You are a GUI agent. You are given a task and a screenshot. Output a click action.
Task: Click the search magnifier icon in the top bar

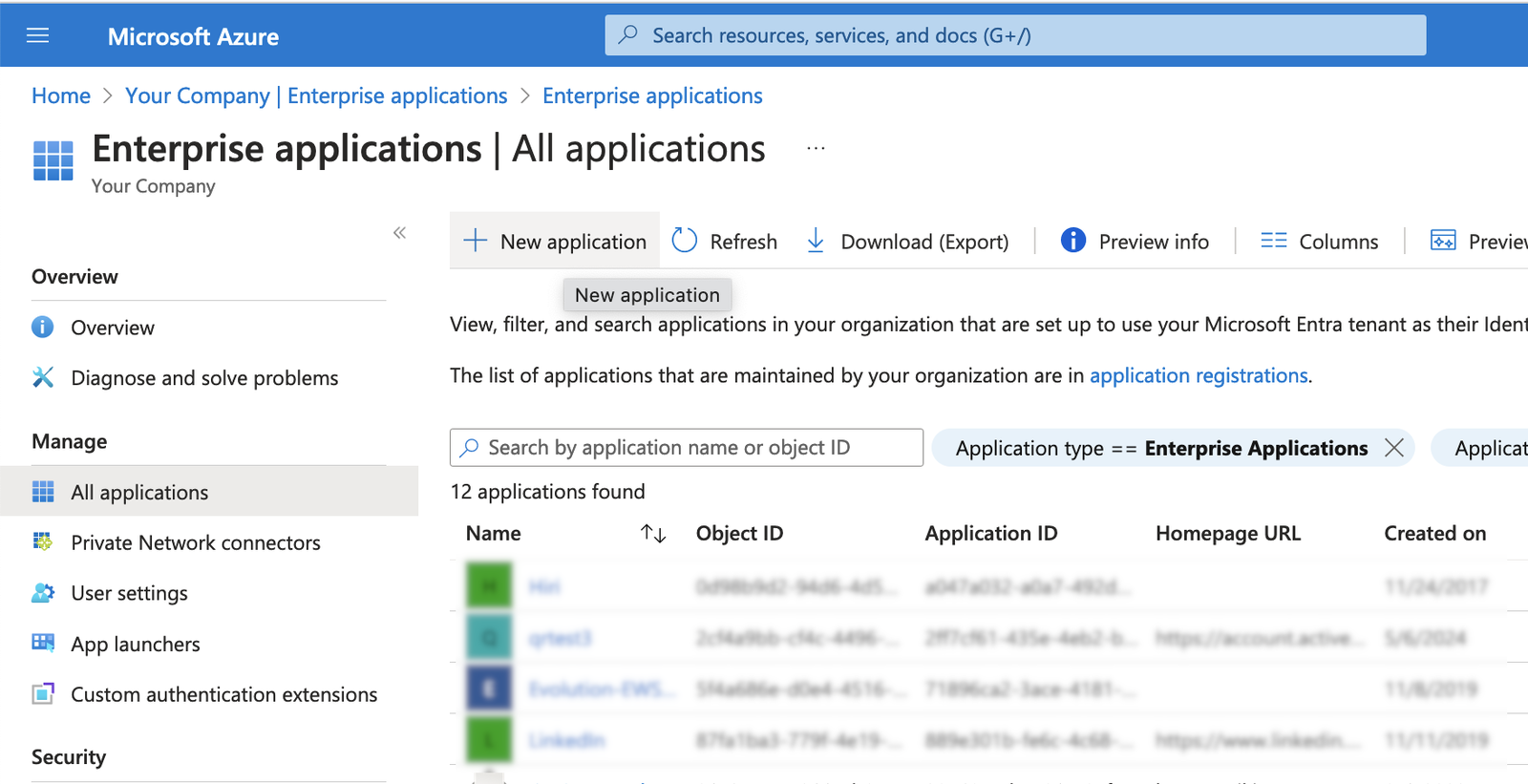[627, 35]
